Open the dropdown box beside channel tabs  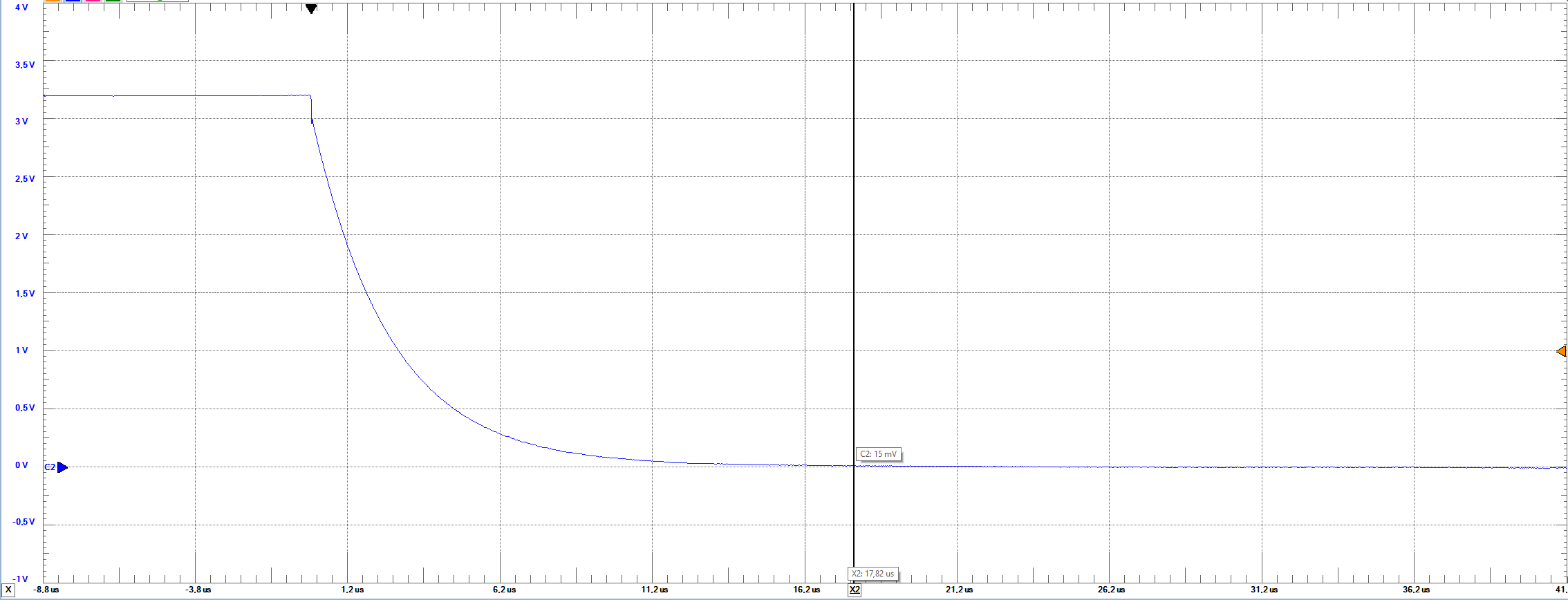tap(157, 1)
